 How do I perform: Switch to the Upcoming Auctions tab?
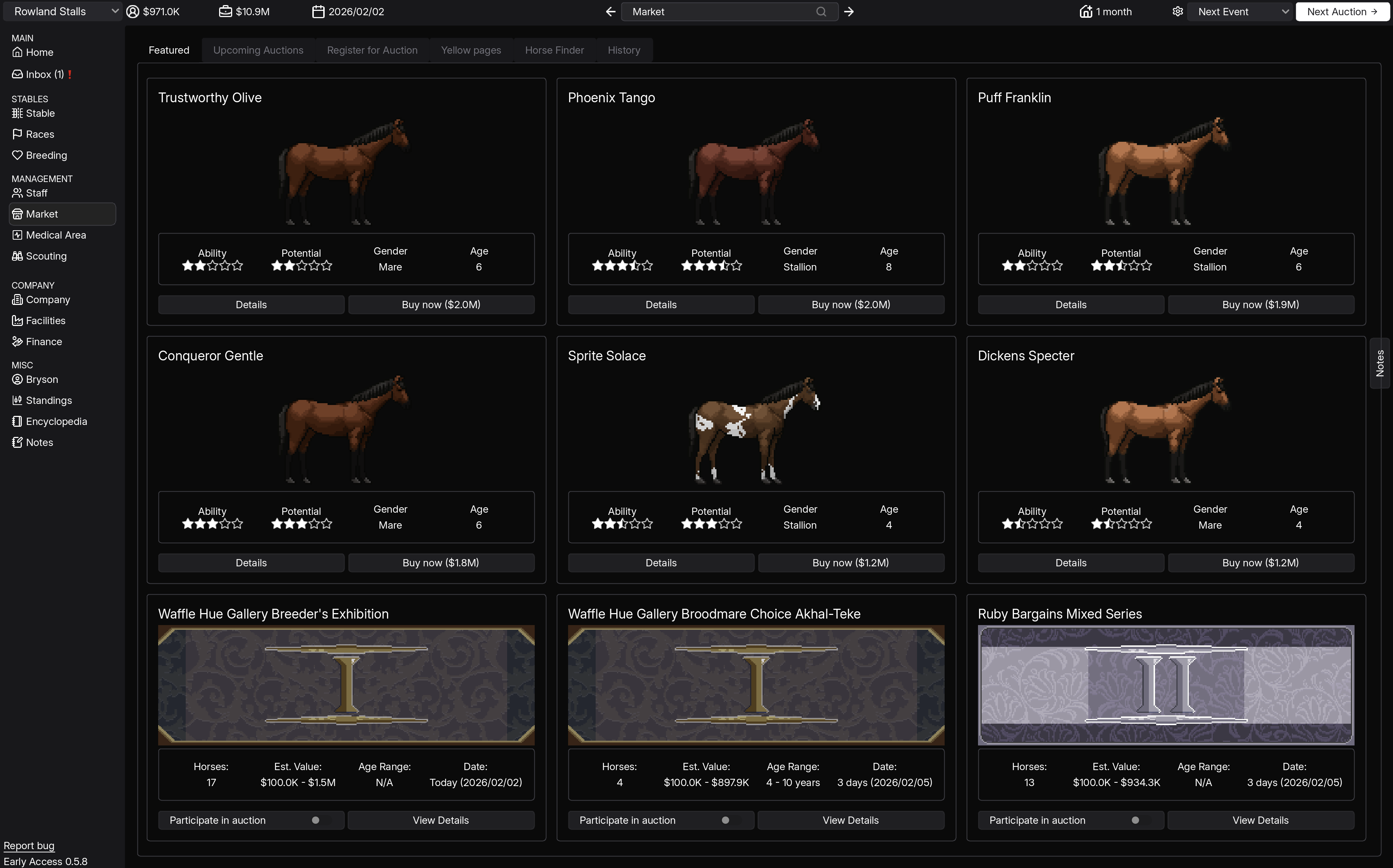click(258, 50)
